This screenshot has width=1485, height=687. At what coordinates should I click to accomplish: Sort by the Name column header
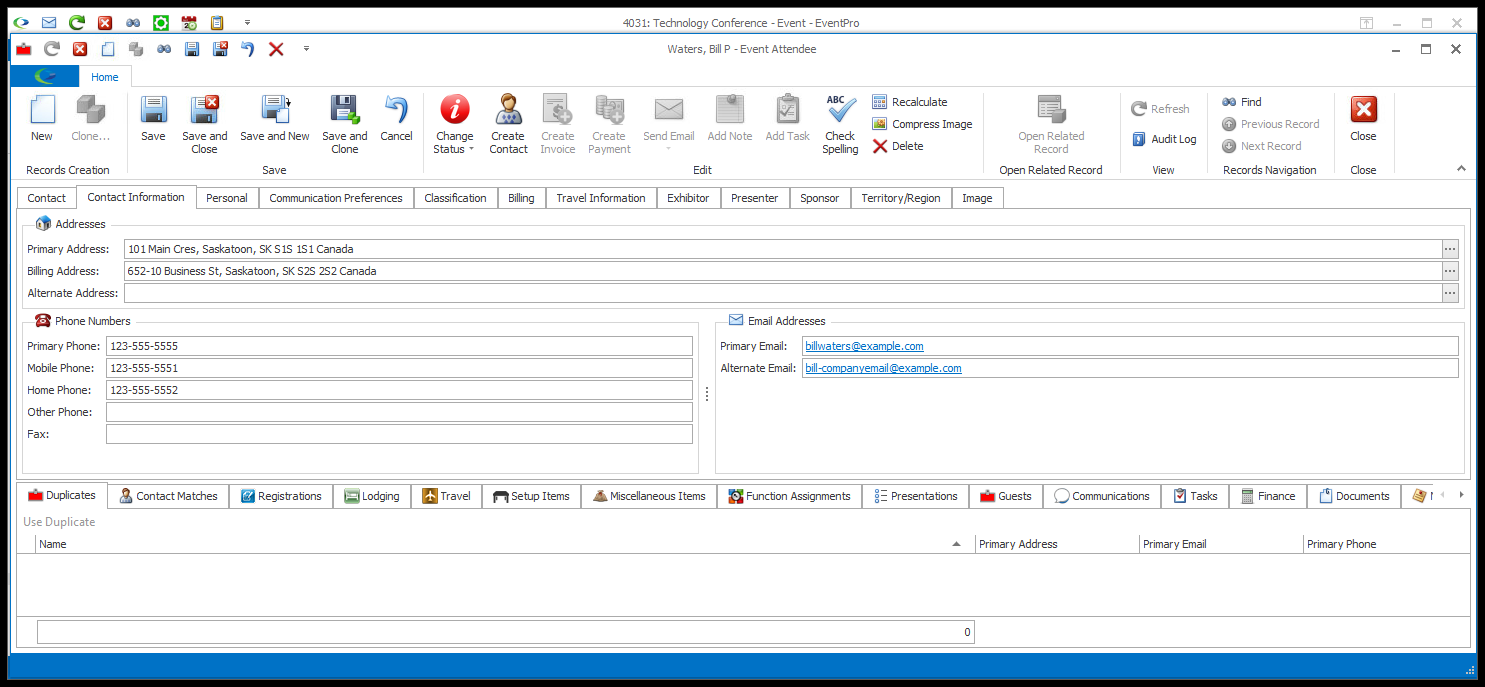click(505, 544)
